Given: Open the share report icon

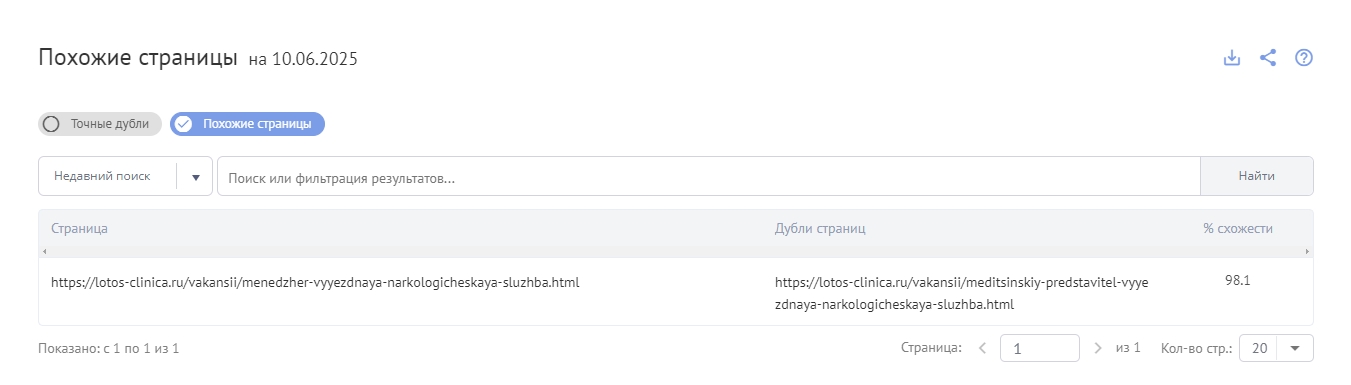Looking at the screenshot, I should click(1268, 58).
